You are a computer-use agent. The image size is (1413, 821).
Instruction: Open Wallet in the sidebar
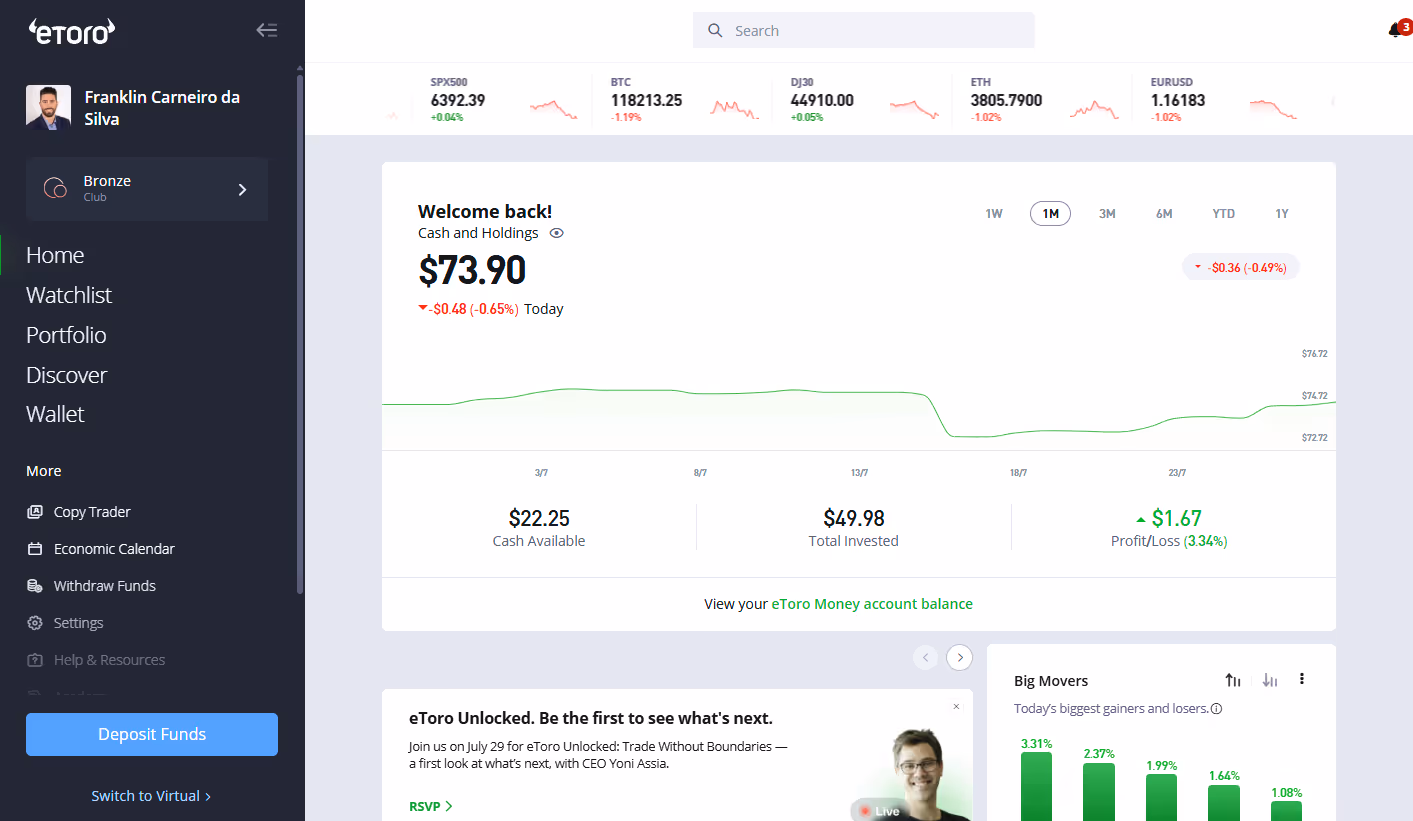[55, 414]
